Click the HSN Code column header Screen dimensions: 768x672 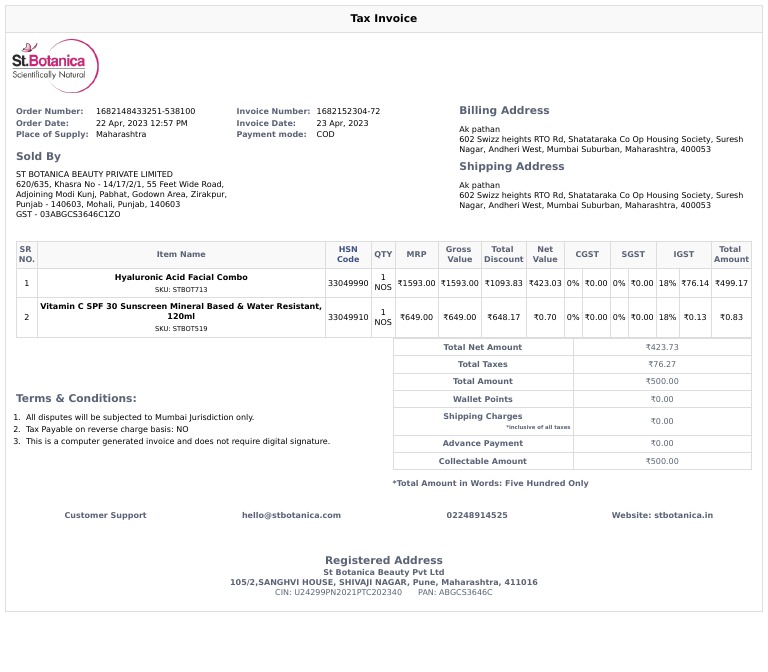click(x=348, y=254)
